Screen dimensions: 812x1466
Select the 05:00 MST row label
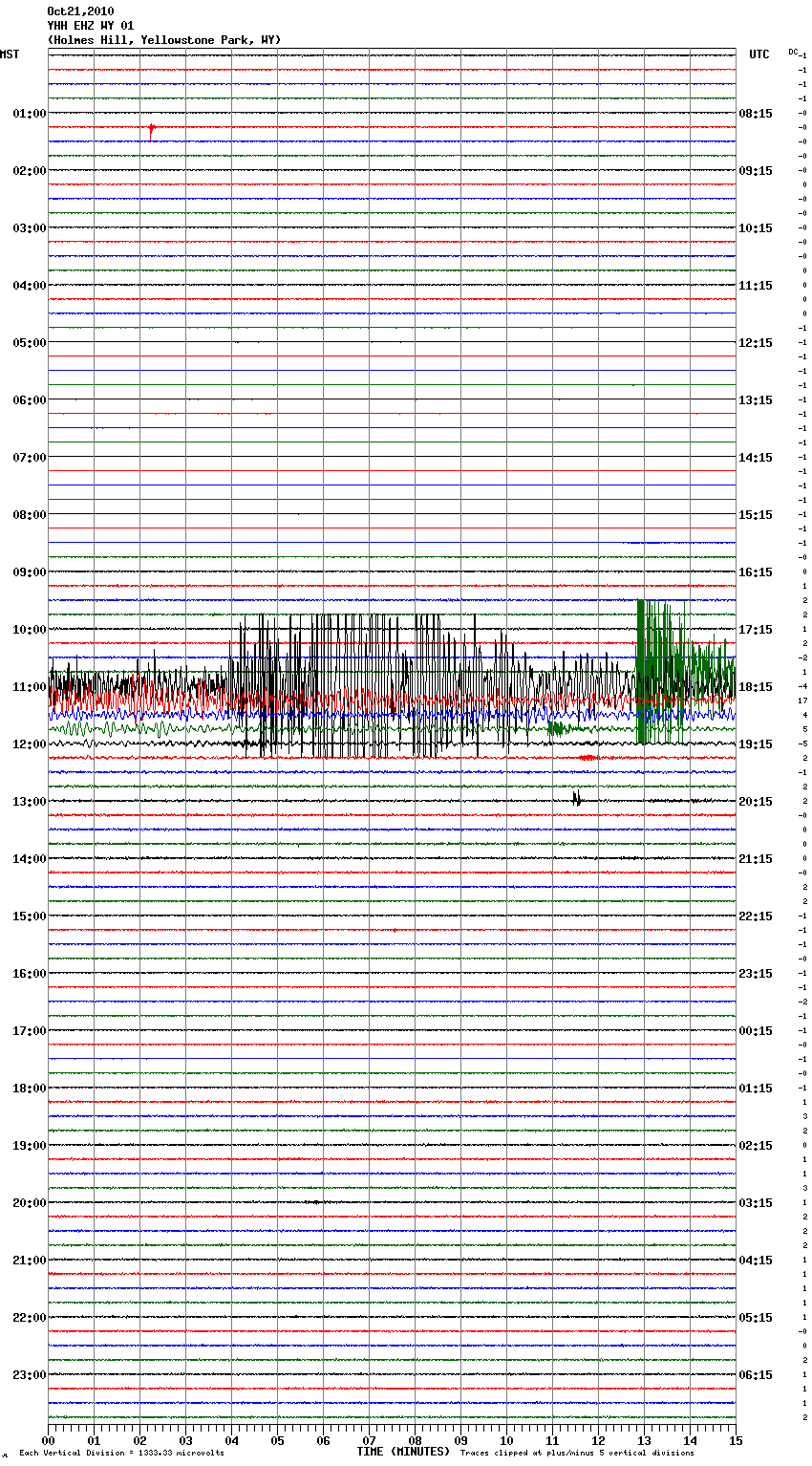[x=30, y=343]
